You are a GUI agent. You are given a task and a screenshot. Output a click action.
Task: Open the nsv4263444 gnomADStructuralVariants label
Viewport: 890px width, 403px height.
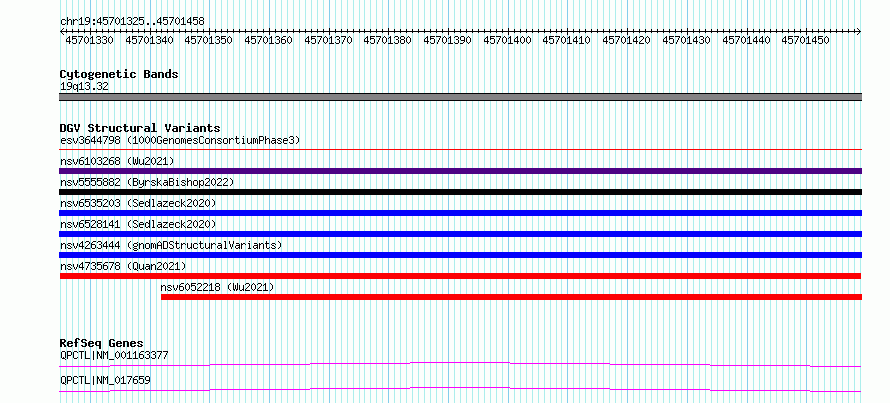pos(171,245)
